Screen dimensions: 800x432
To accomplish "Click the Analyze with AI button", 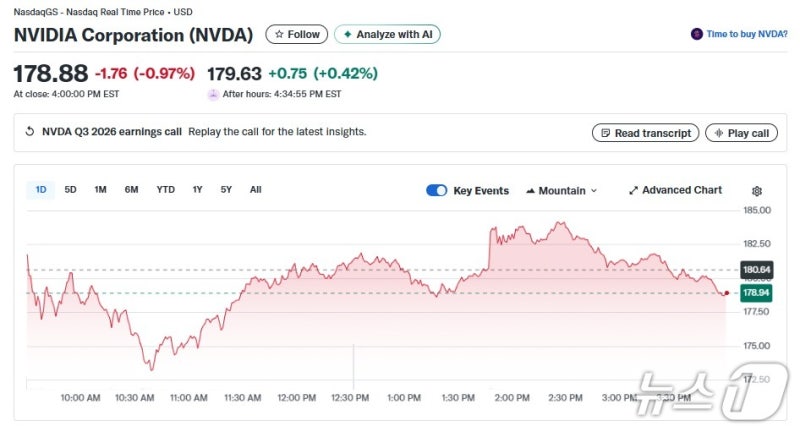I will 387,34.
